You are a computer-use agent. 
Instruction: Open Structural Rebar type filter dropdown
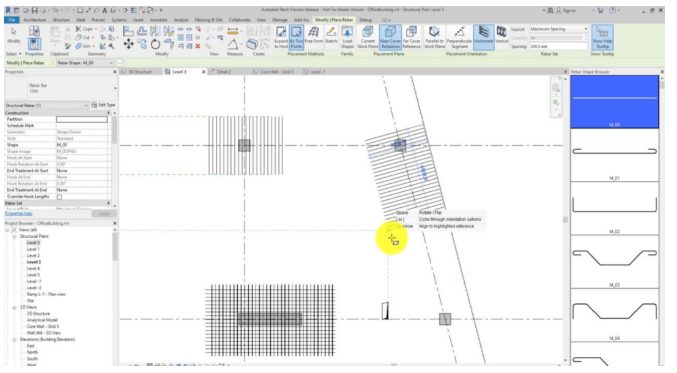[47, 105]
